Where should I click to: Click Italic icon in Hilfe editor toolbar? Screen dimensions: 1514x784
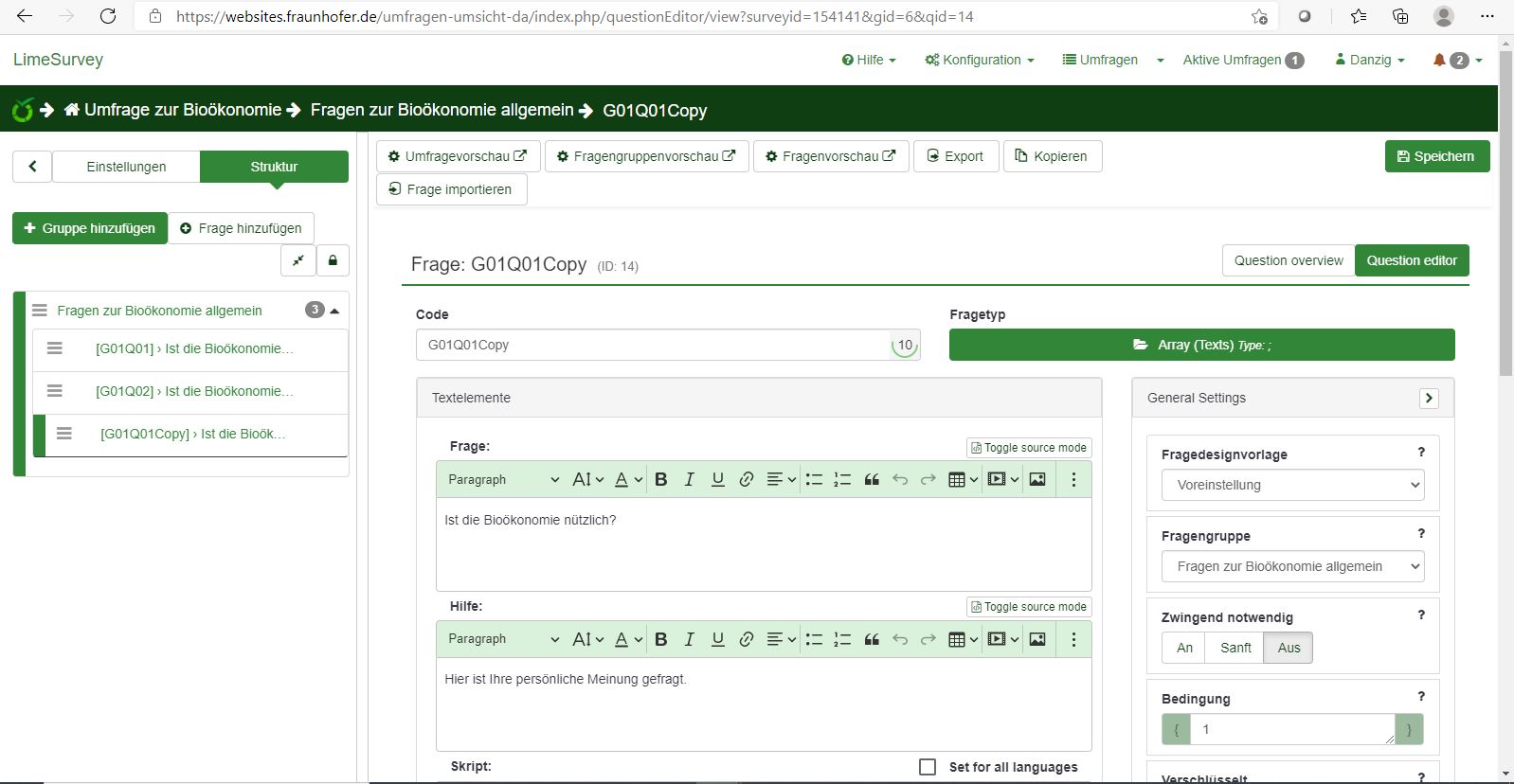[x=690, y=639]
